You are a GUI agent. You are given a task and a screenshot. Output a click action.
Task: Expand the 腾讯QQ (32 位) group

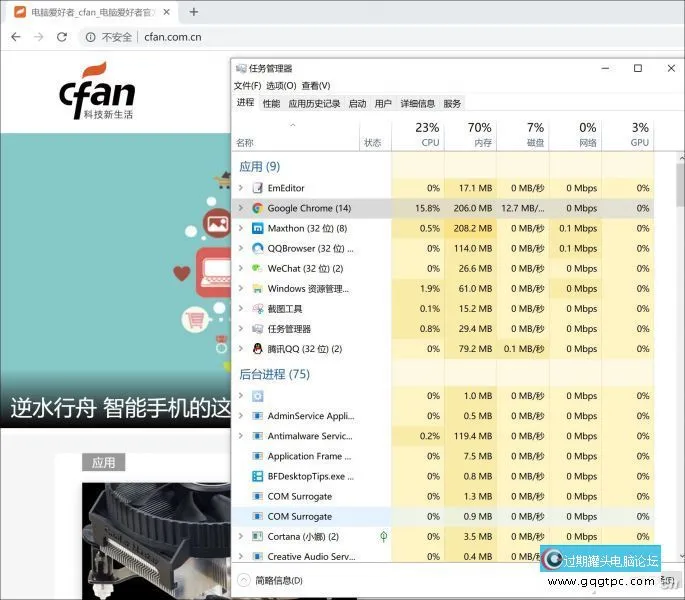tap(241, 349)
